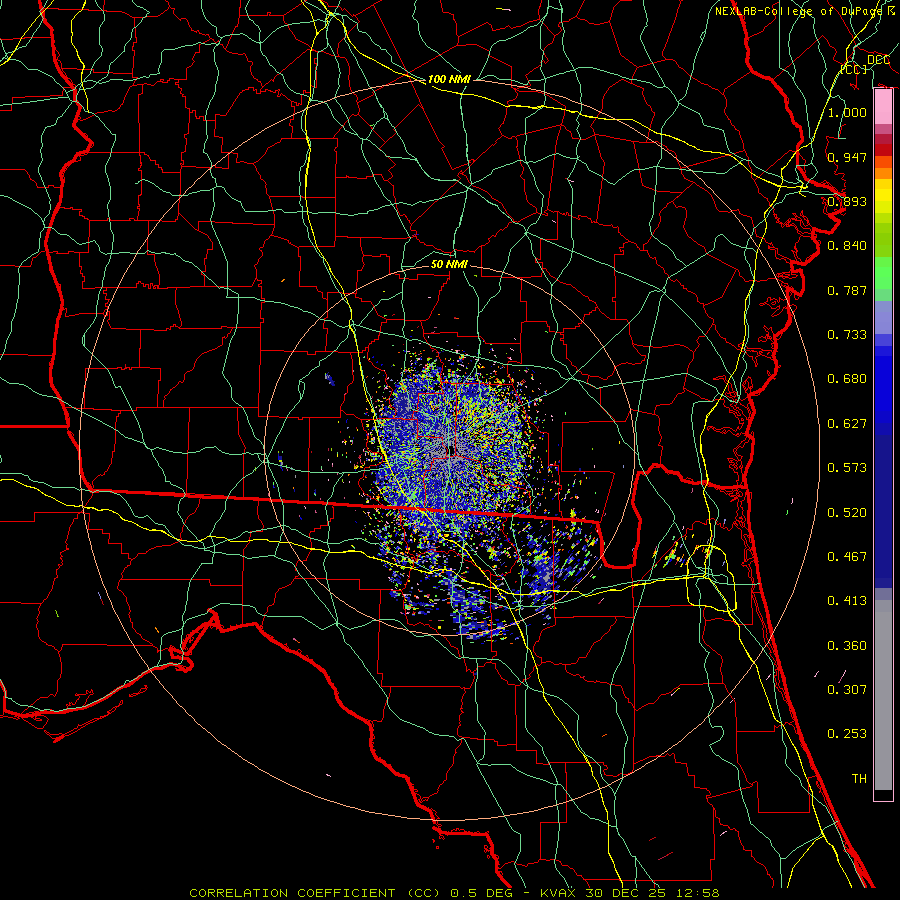Click the 0.307 legend value
The image size is (900, 900).
click(x=847, y=690)
